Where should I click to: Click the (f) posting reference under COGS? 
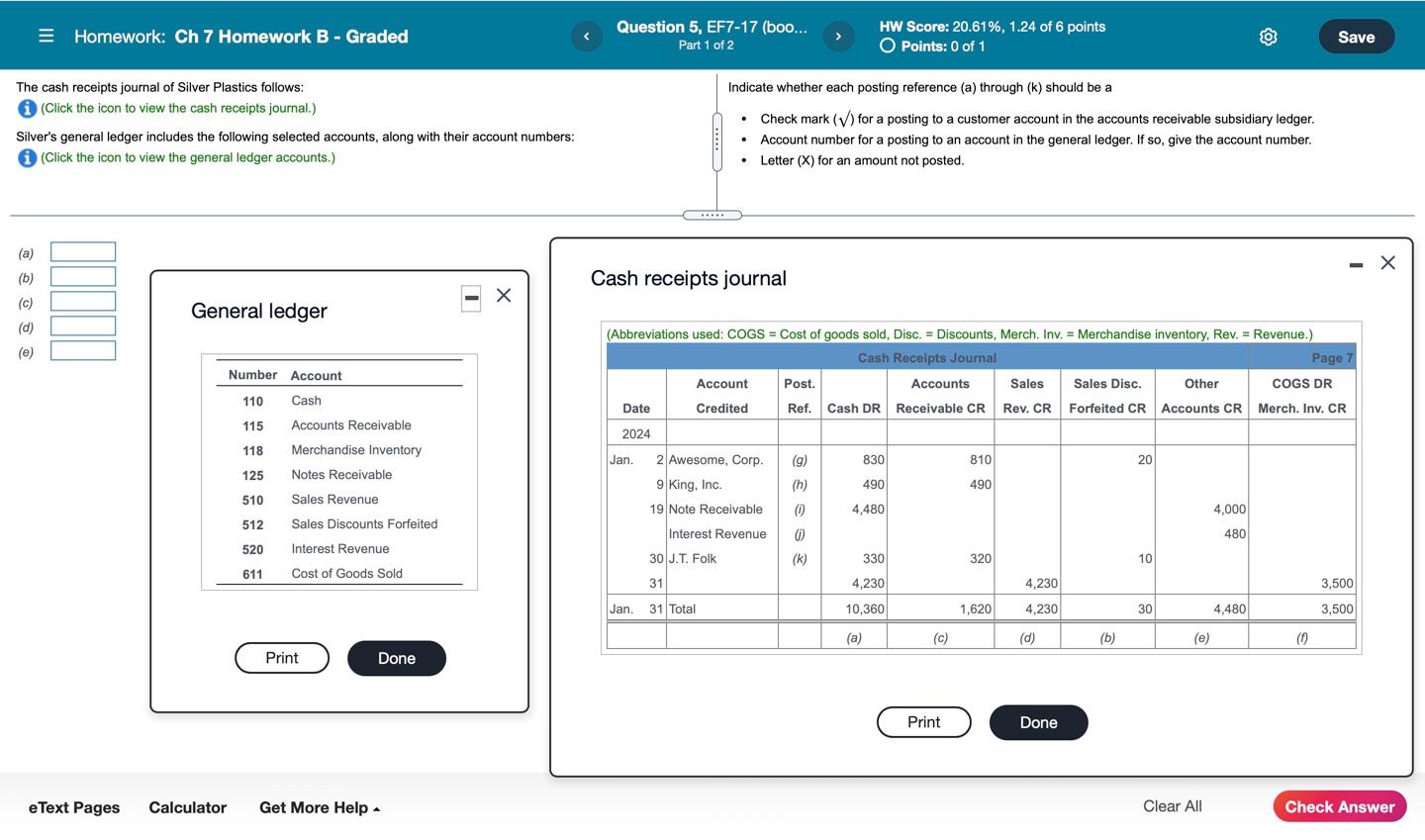(x=1302, y=638)
